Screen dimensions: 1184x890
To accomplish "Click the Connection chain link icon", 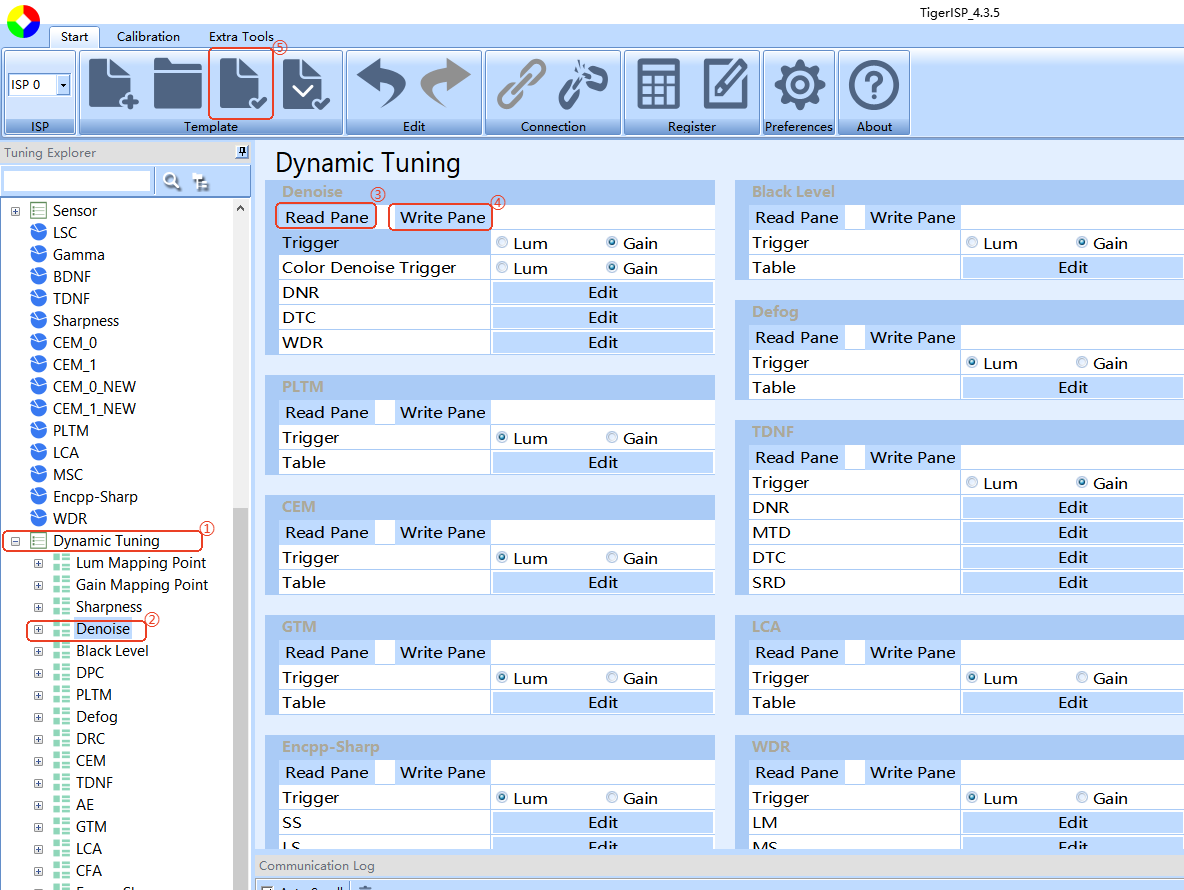I will 521,84.
